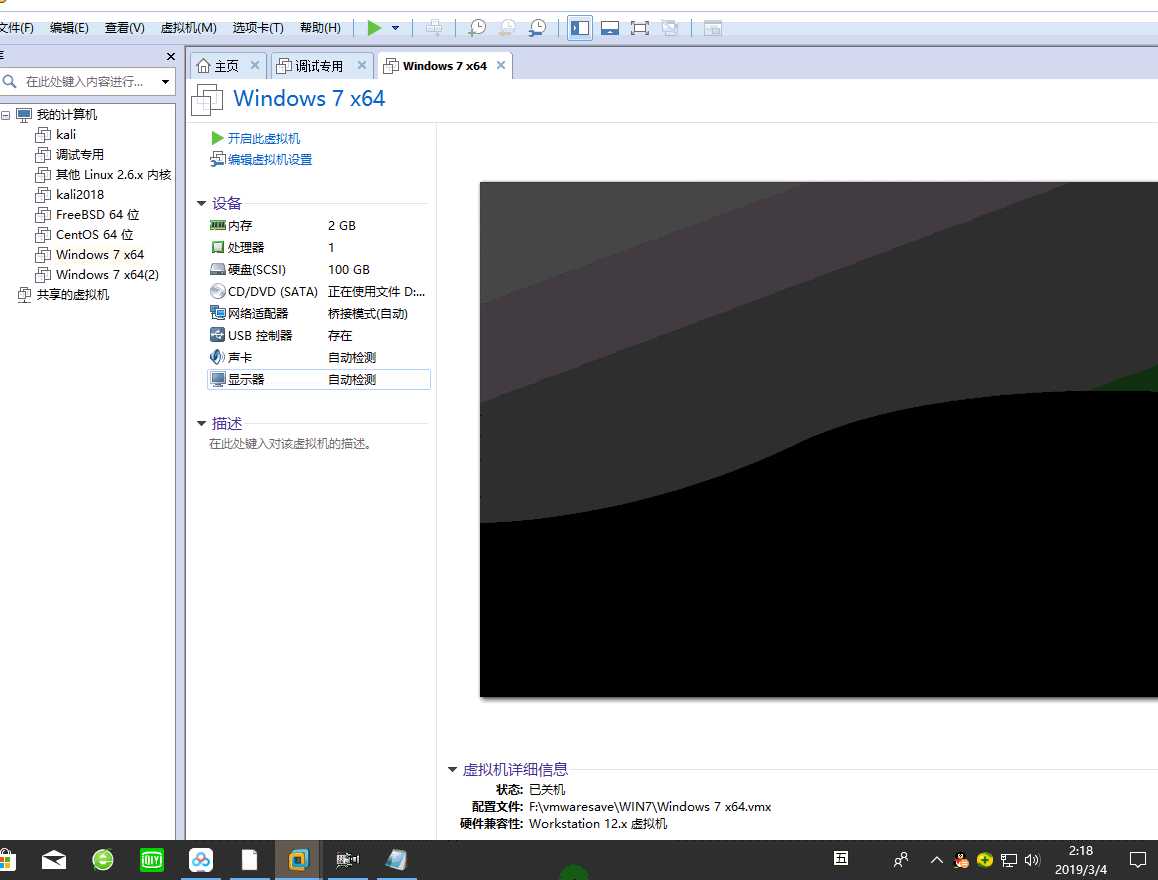Collapse the 设备 section
Viewport: 1158px width, 880px height.
(x=202, y=203)
